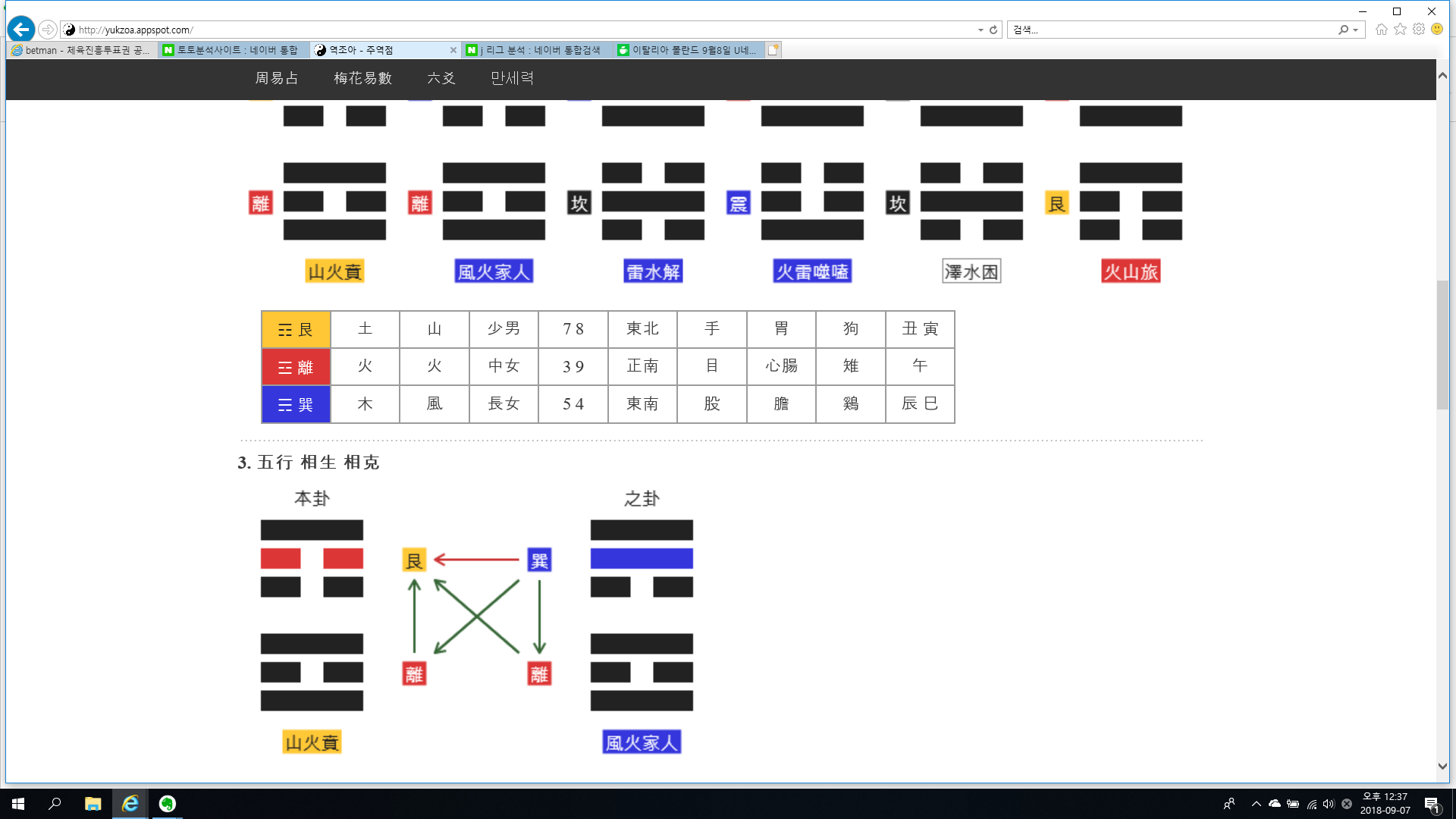Click the black 坎 badge beside 雷水解 hexagram
The image size is (1456, 819).
point(579,203)
